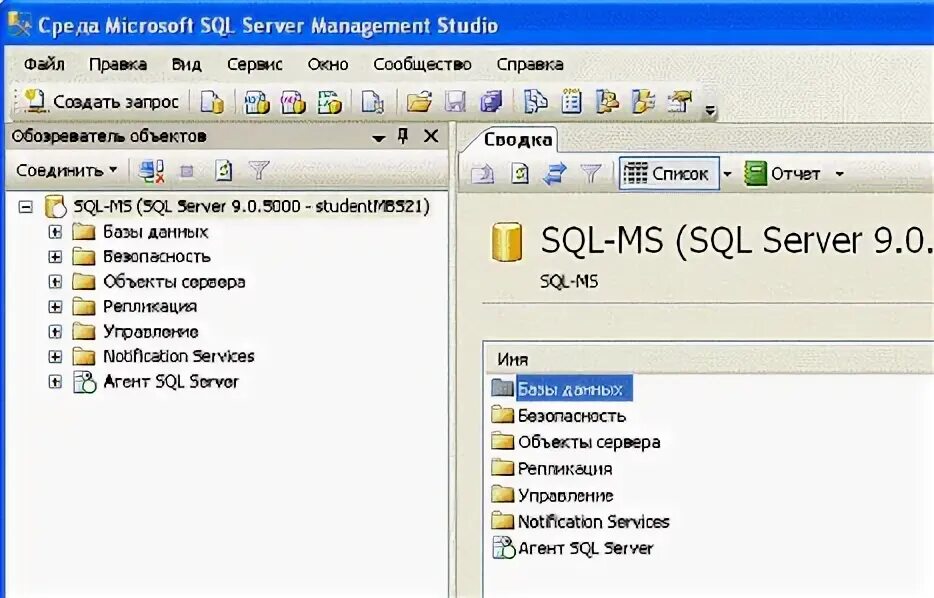This screenshot has height=598, width=934.
Task: Click the Synchronize arrows icon in Сводка
Action: pos(555,173)
